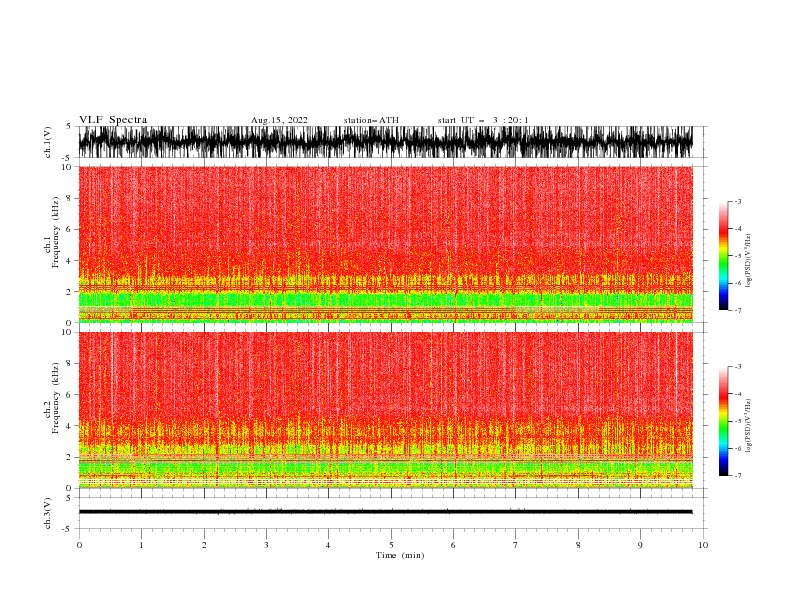Click time axis tick label "7"
792x612 pixels.
click(516, 545)
